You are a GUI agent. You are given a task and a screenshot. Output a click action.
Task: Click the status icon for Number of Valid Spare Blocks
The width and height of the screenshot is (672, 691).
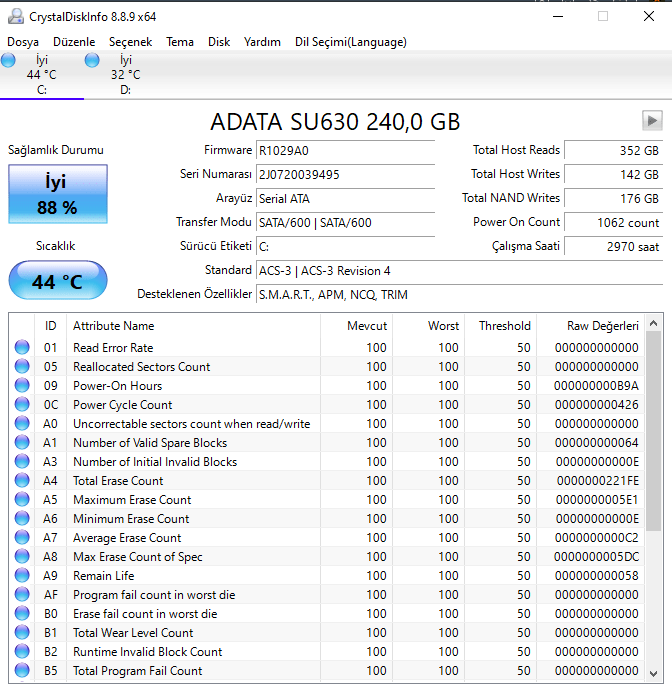(x=22, y=442)
